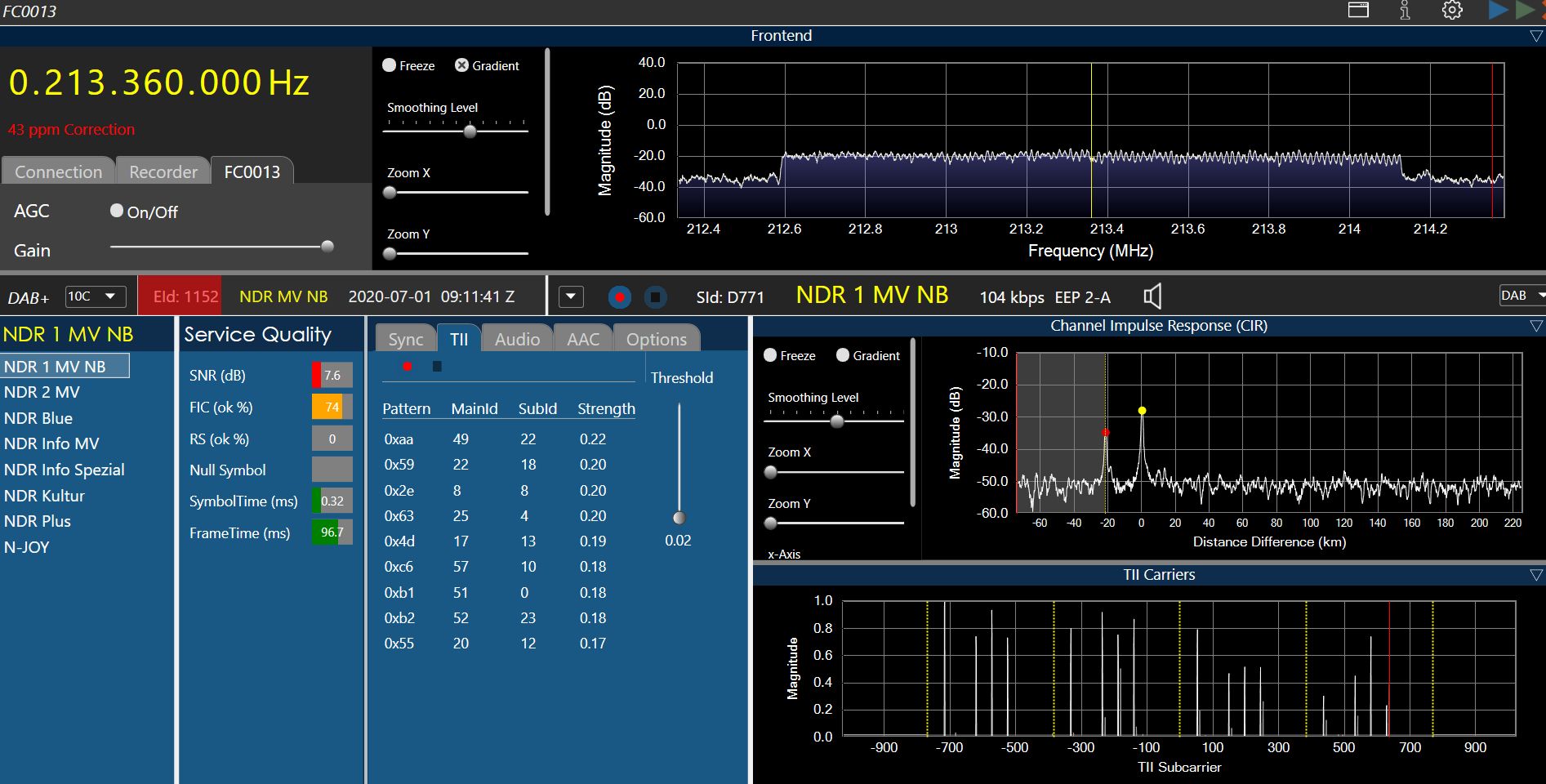Toggle Gradient in the CIR panel

click(843, 355)
